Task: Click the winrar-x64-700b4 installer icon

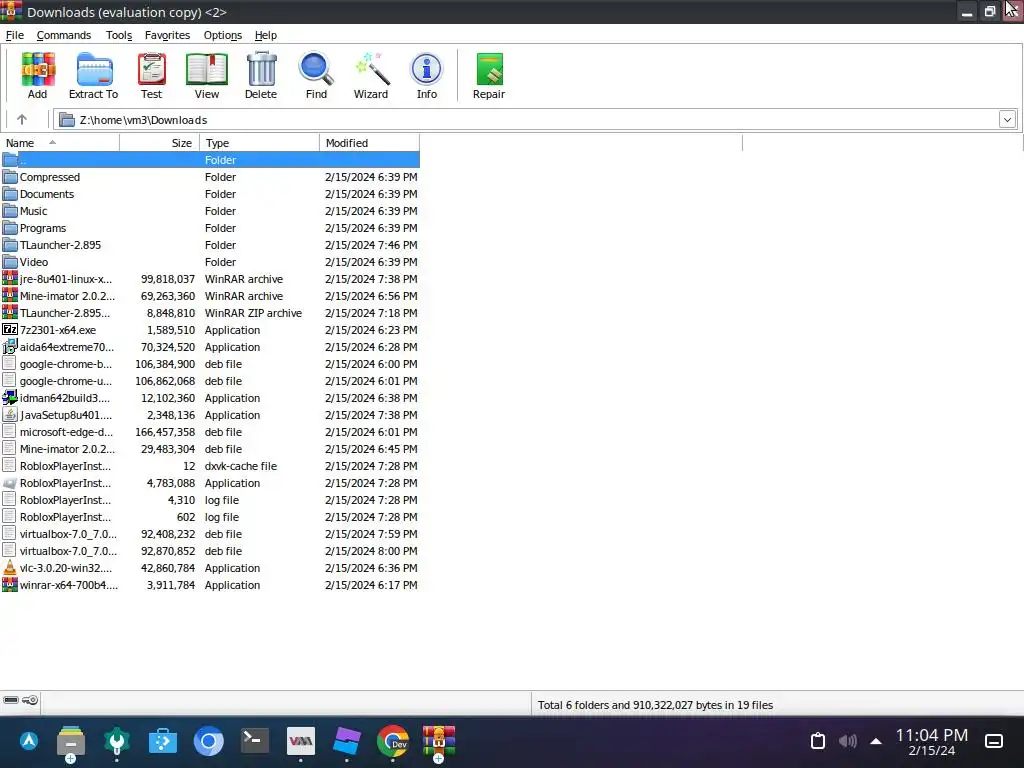Action: pyautogui.click(x=10, y=585)
